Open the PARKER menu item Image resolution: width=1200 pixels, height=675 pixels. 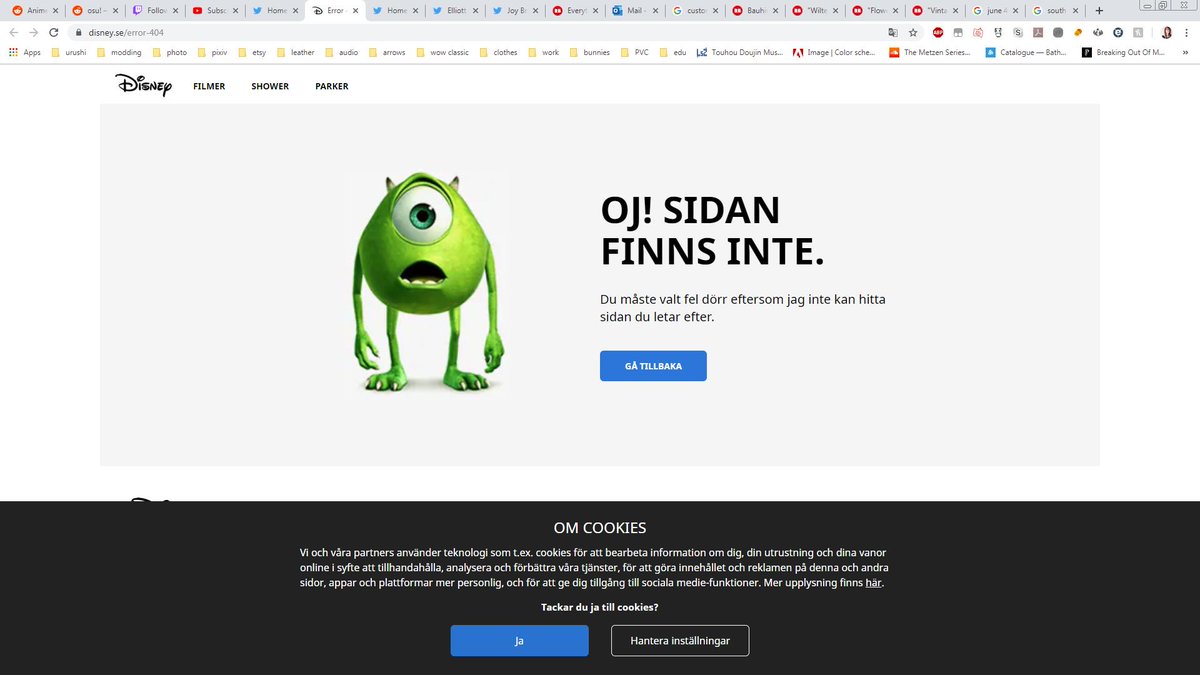(x=332, y=86)
